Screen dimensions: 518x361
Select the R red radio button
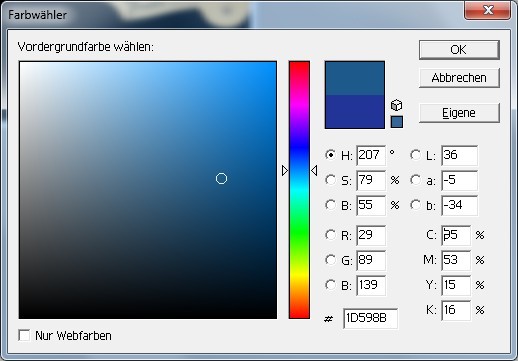click(x=330, y=235)
